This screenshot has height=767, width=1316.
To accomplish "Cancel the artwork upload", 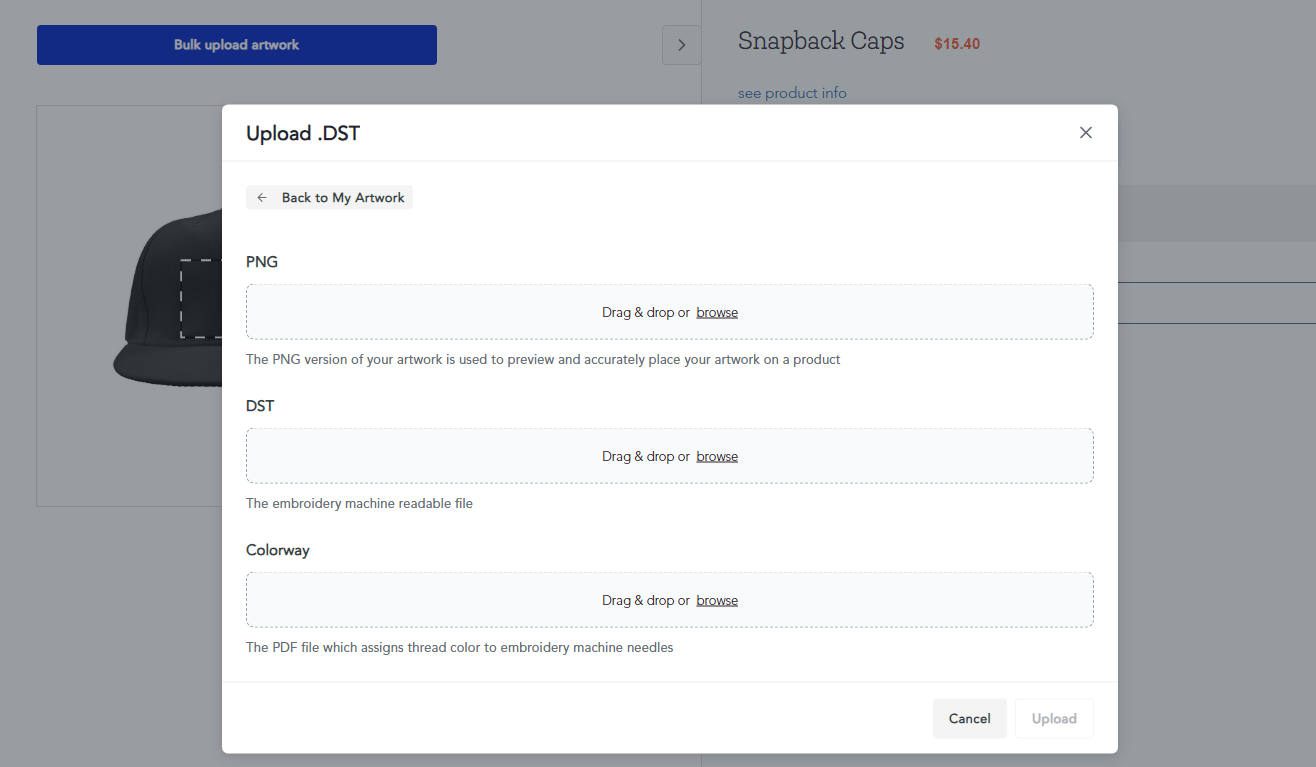I will 969,718.
